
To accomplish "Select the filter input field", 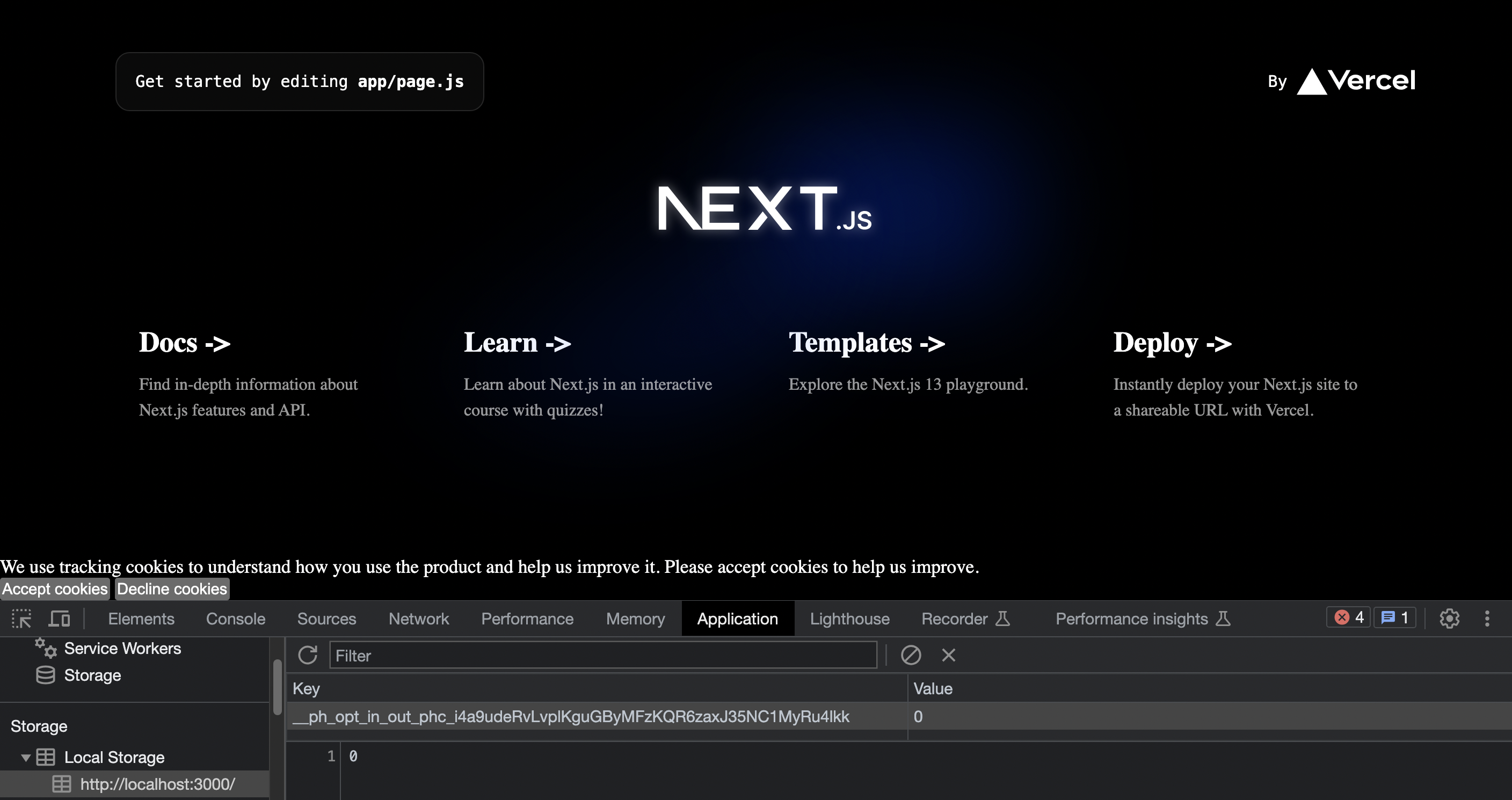I will pos(602,656).
